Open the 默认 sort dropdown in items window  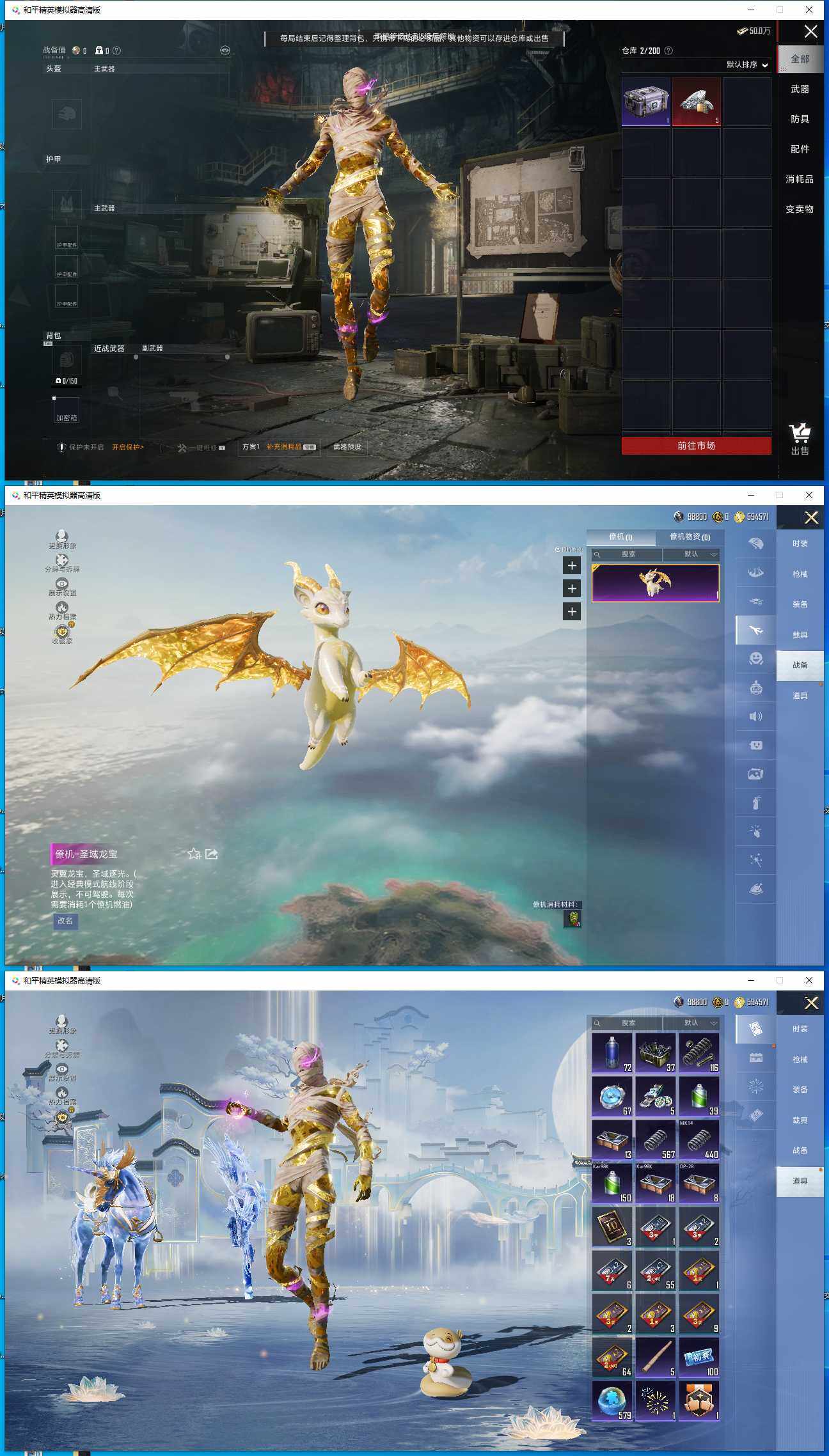pos(691,1023)
